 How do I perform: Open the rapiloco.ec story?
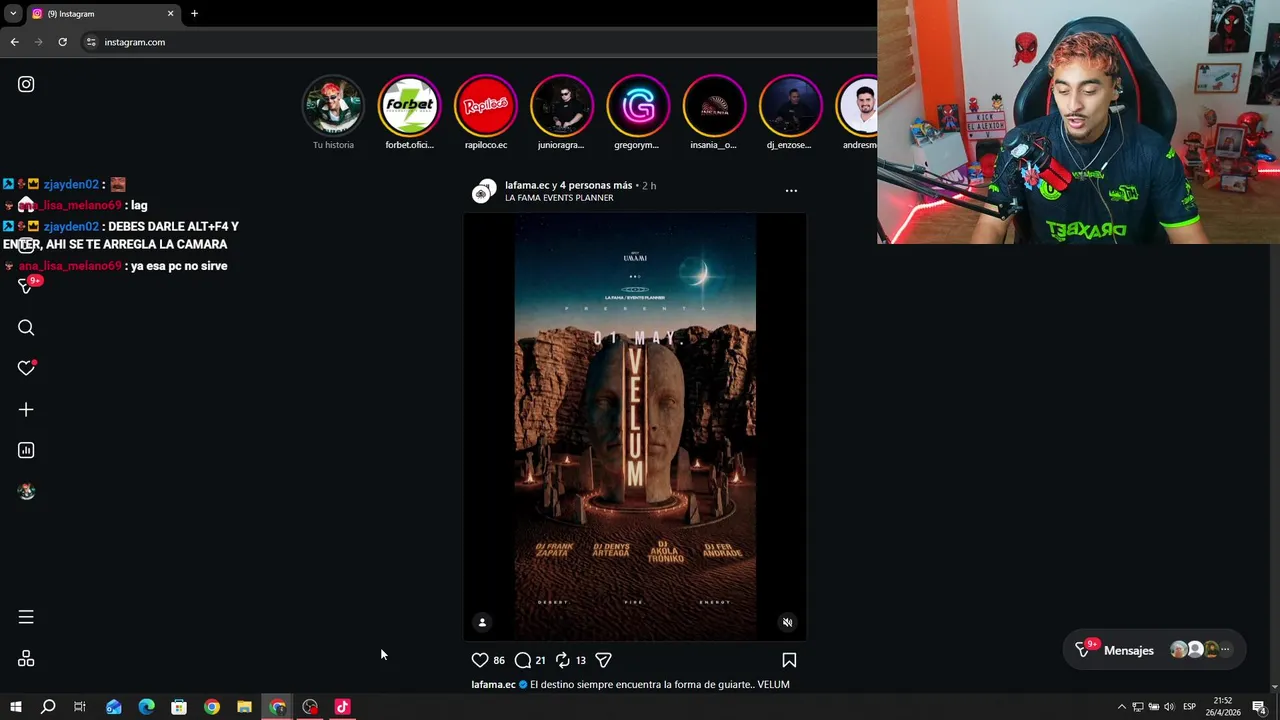click(x=485, y=112)
